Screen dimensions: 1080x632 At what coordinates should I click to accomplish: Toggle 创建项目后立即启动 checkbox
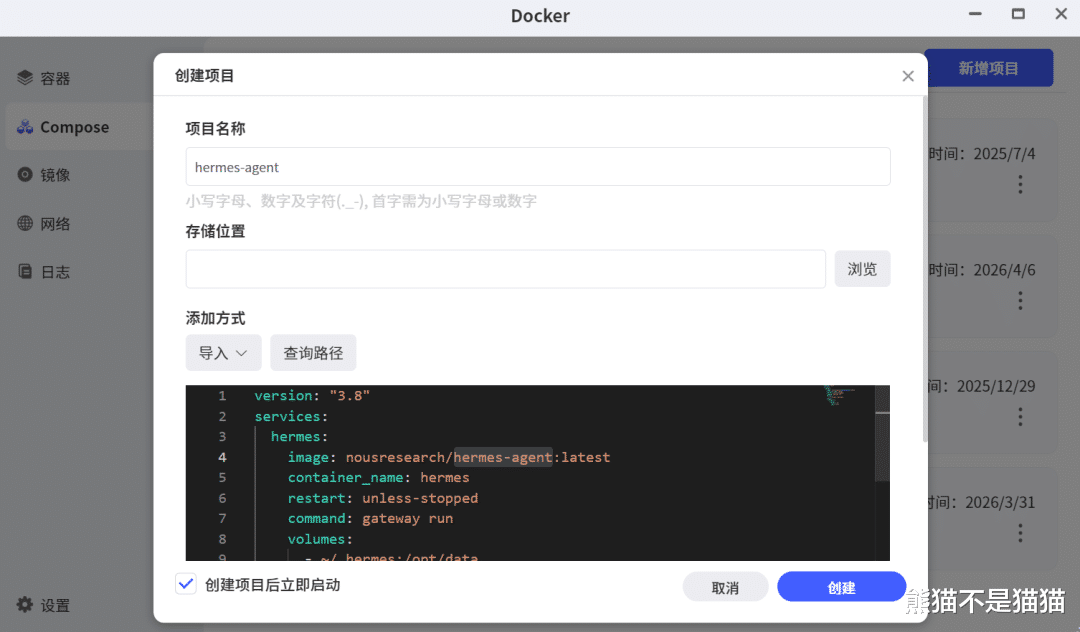pos(185,584)
